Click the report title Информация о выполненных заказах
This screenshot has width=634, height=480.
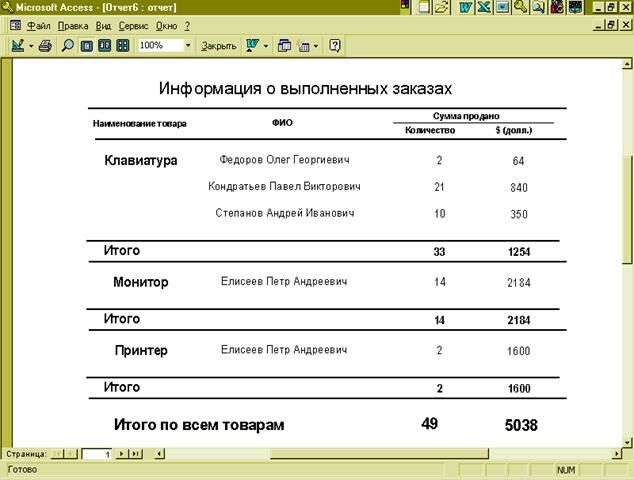pos(305,88)
